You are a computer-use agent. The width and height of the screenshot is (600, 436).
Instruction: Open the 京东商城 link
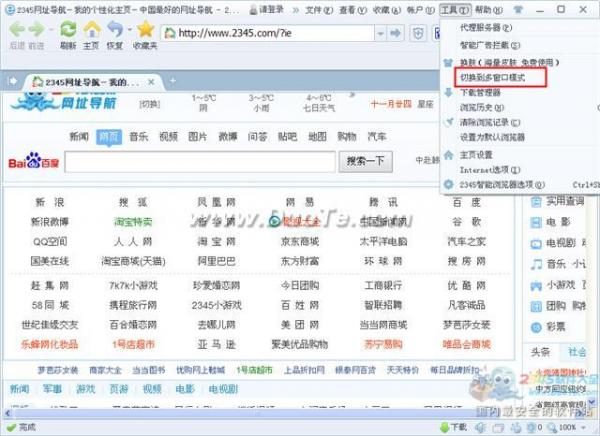[300, 242]
